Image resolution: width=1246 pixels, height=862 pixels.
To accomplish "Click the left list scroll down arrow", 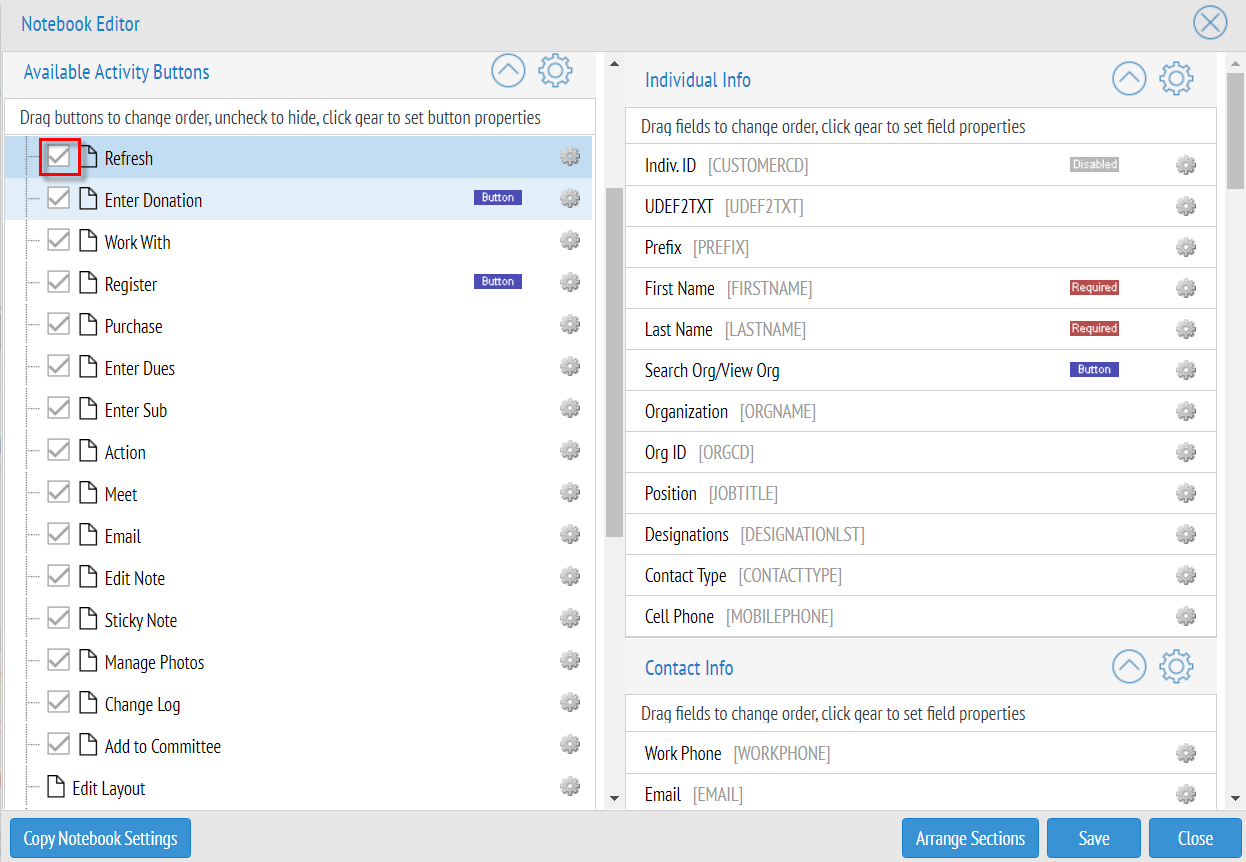I will tap(614, 797).
